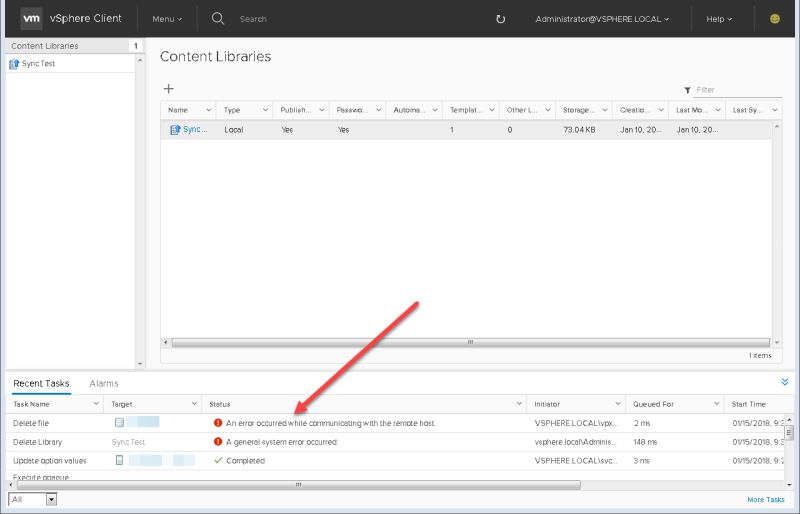
Task: Click the error communicating with remote host status
Action: pos(331,423)
